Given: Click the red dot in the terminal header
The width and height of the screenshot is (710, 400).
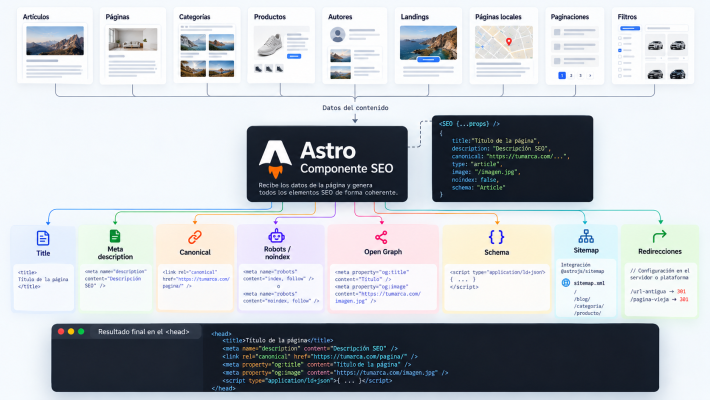Looking at the screenshot, I should coord(61,332).
